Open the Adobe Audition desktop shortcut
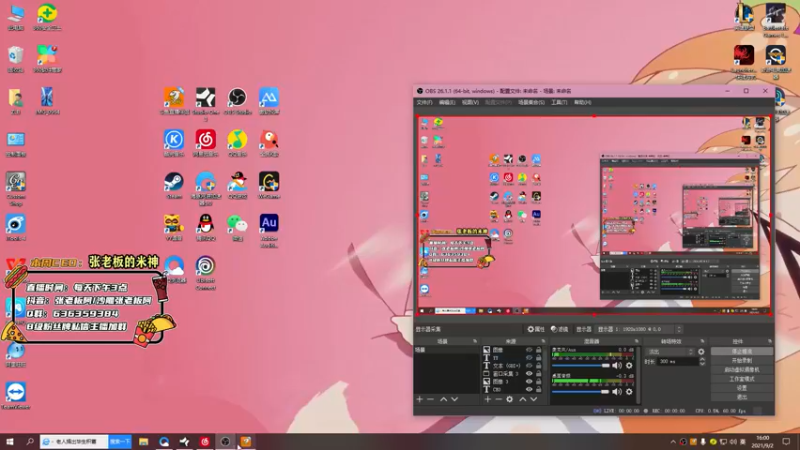 pos(269,231)
